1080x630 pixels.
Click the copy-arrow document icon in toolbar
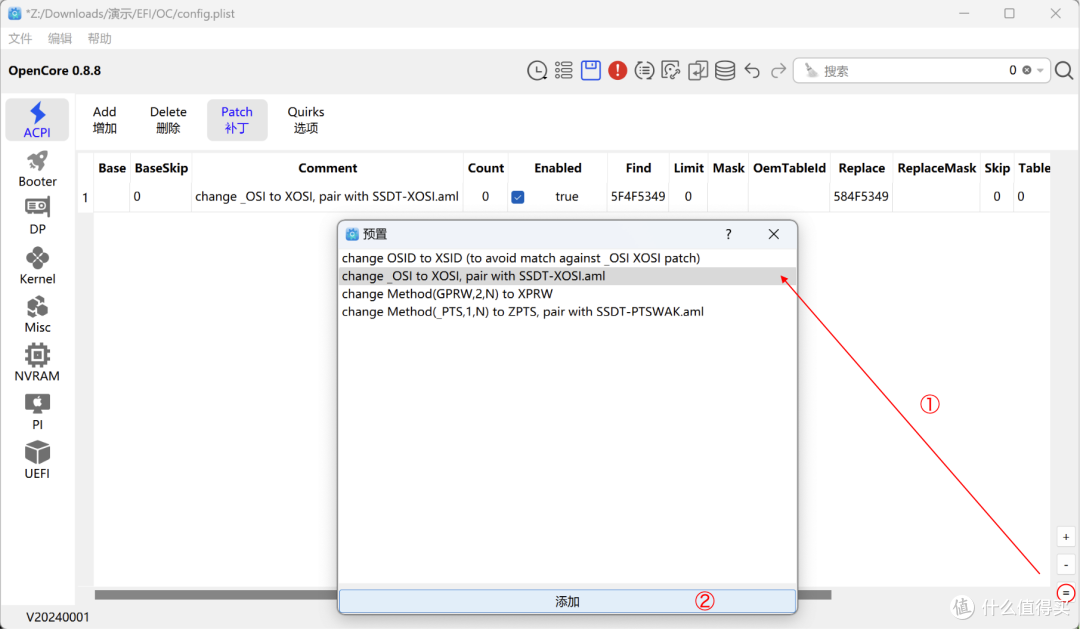click(698, 70)
